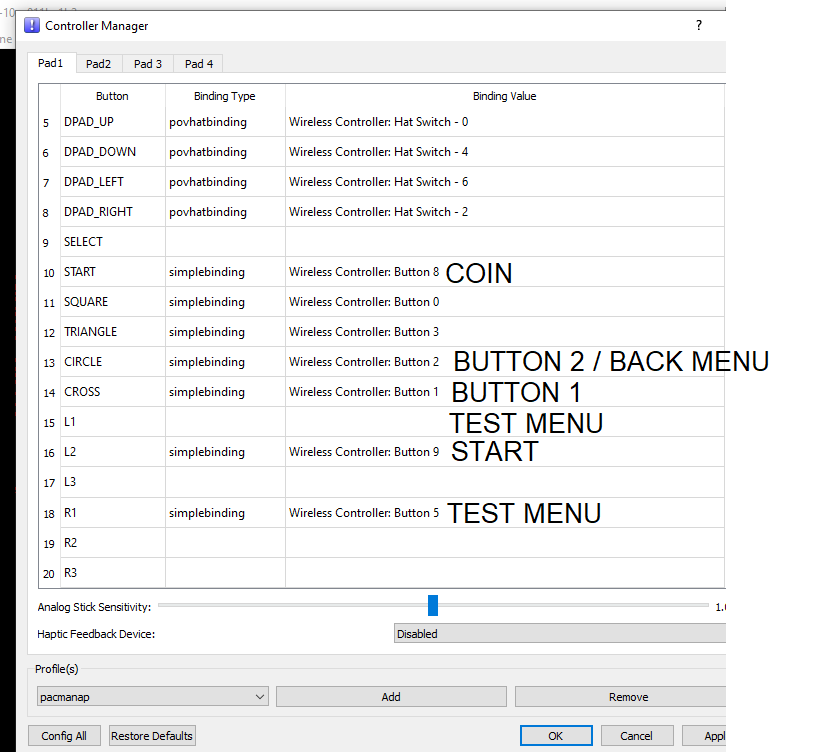Viewport: 835px width, 755px height.
Task: Click the Analog Stick Sensitivity slider handle
Action: point(433,605)
